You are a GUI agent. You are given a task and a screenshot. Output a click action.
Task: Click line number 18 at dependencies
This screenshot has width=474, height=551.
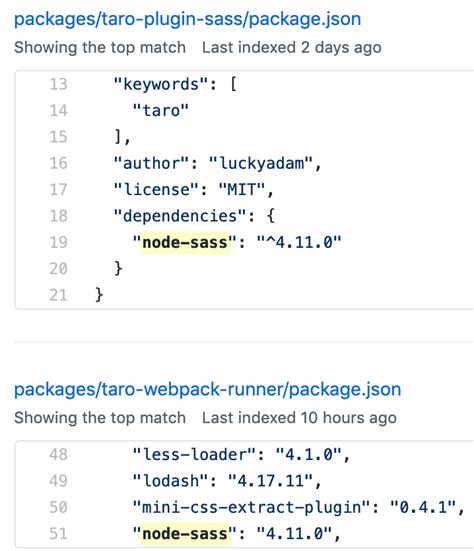(58, 216)
